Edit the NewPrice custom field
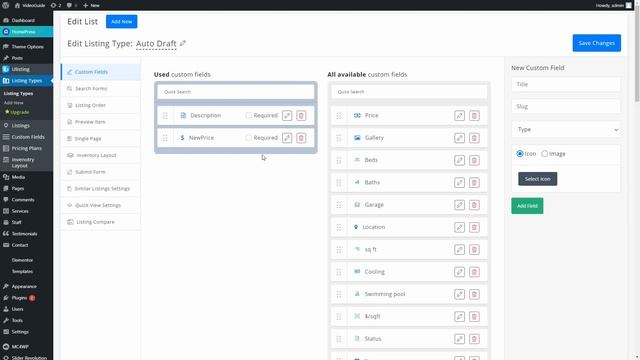This screenshot has width=640, height=360. click(x=287, y=138)
